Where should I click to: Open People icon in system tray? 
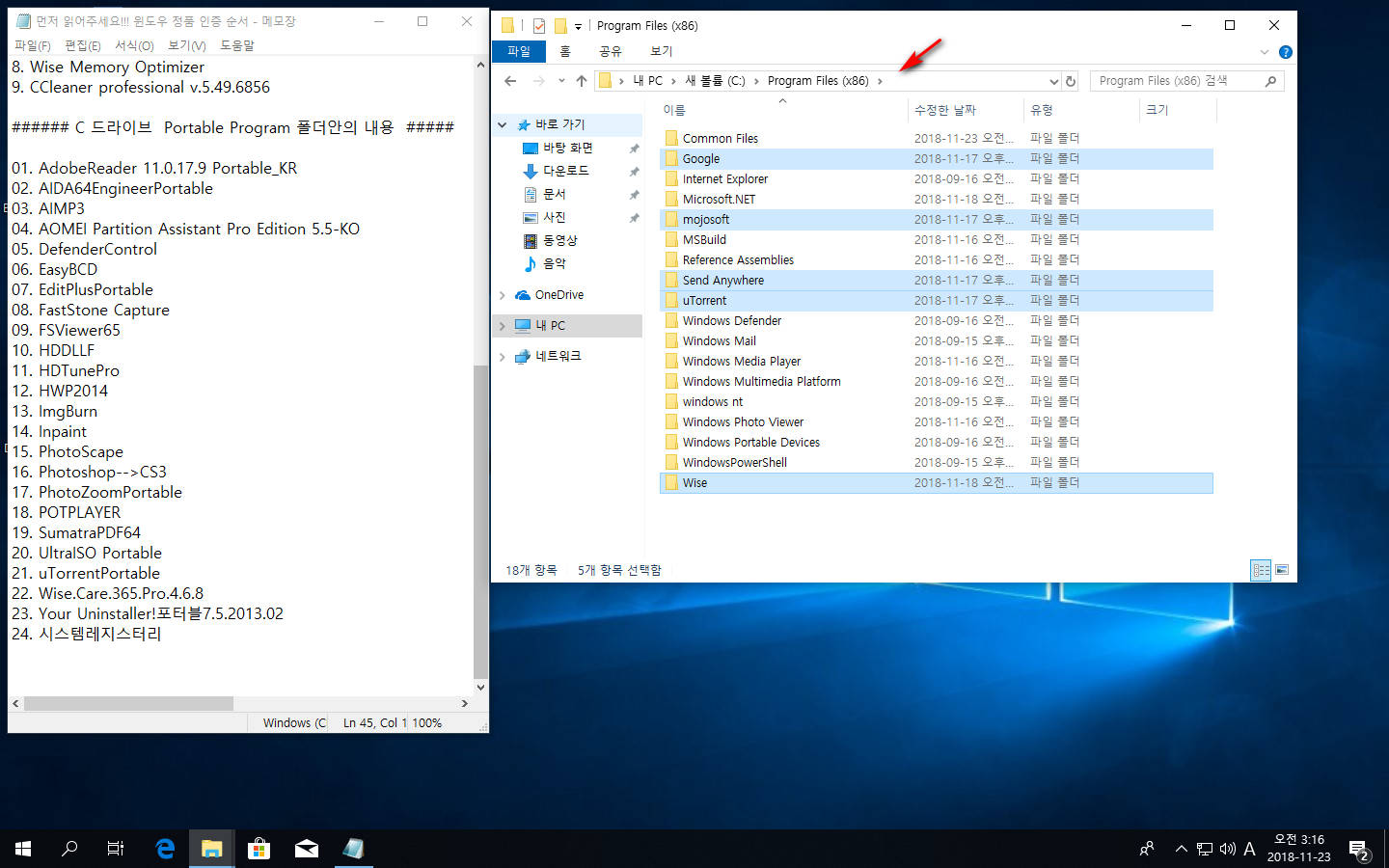coord(1147,849)
